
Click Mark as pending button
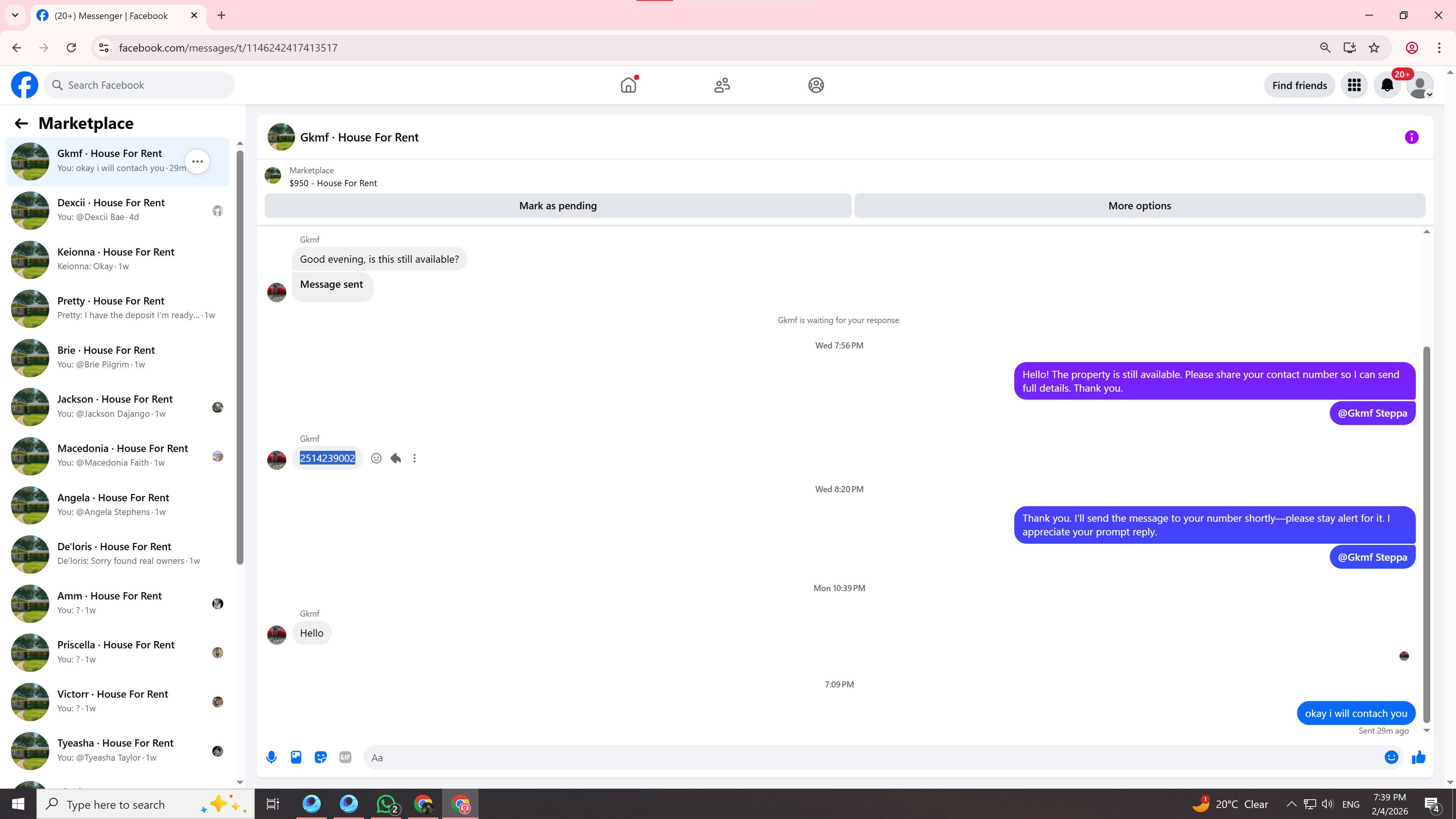click(x=557, y=206)
